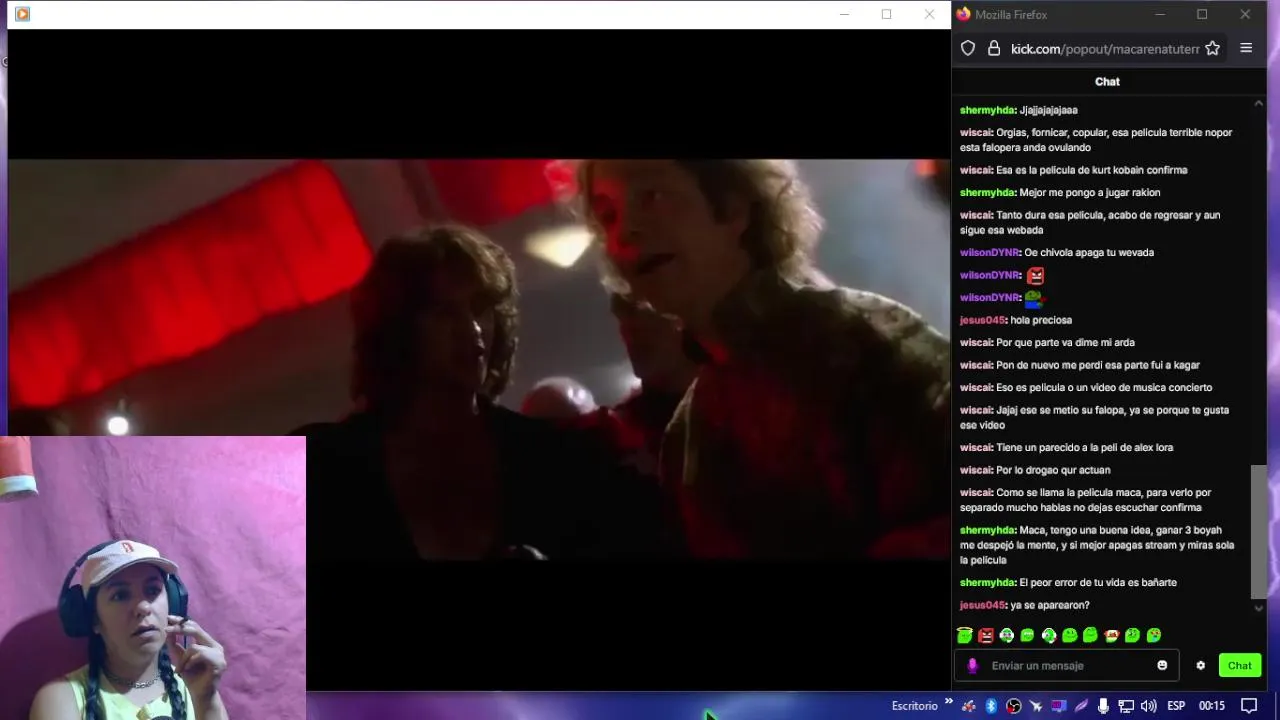Screen dimensions: 1280x720
Task: Click username shermyhda on 'Jjajjajajaaa' message
Action: tap(987, 110)
